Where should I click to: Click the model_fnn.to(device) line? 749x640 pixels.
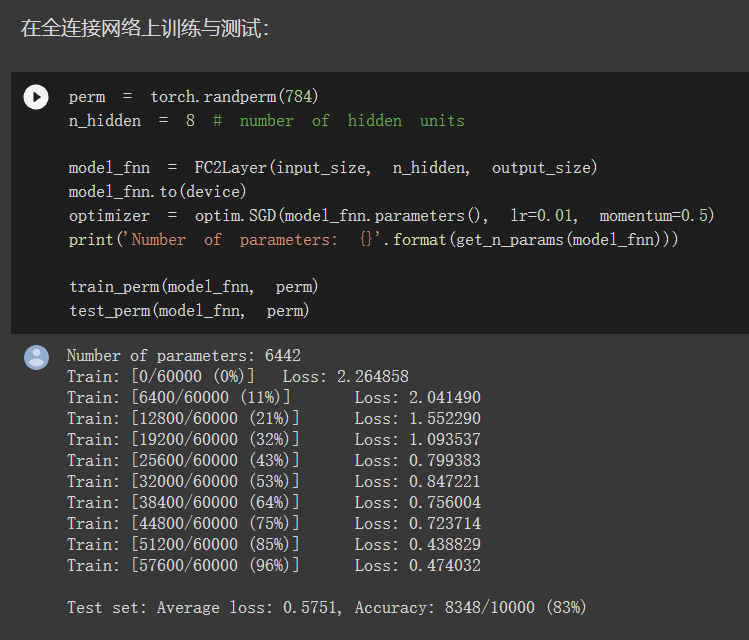tap(158, 192)
